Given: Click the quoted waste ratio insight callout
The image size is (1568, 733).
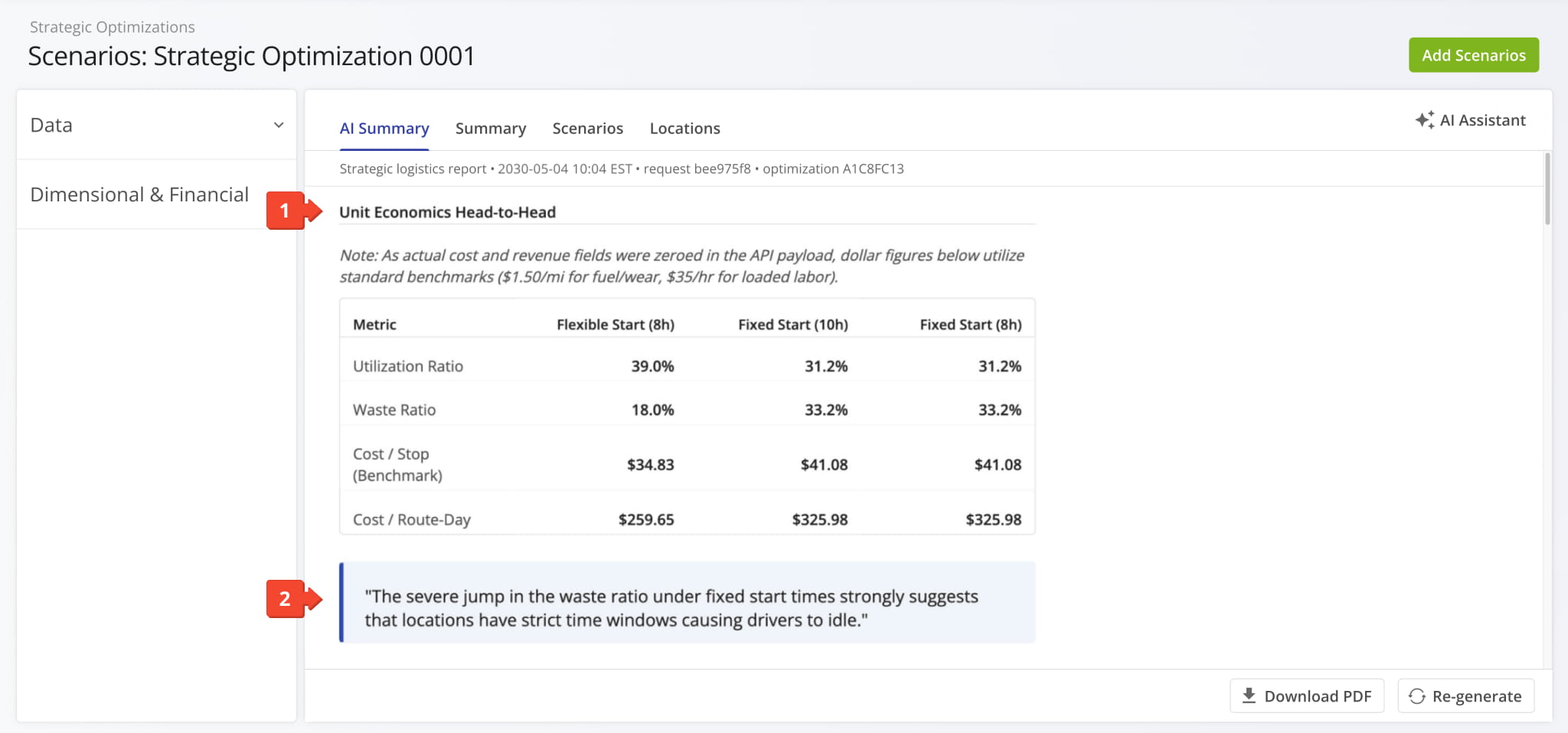Looking at the screenshot, I should (x=688, y=603).
